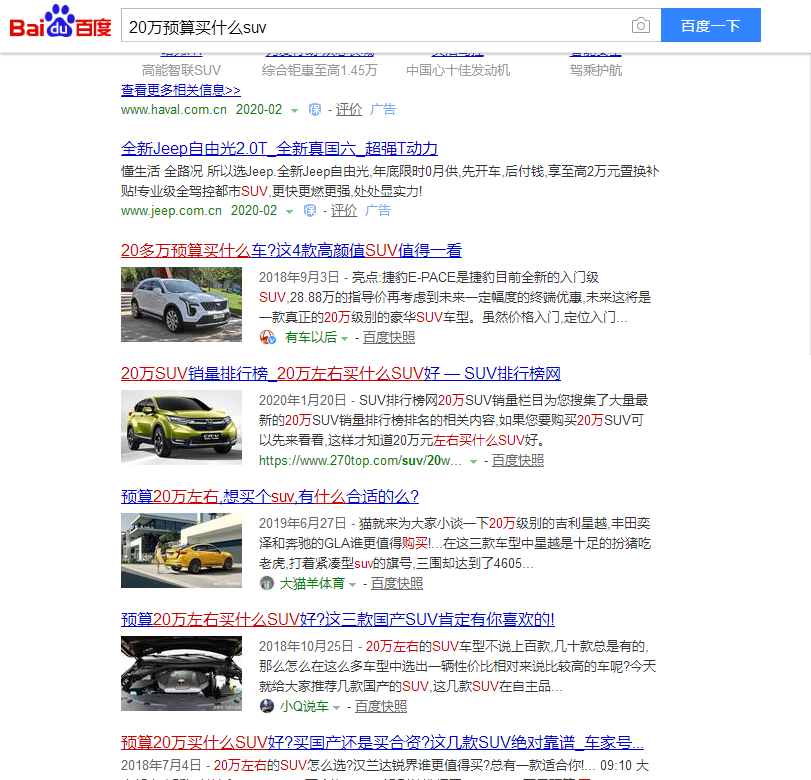Click the 小Q说车 source avatar icon

point(267,706)
